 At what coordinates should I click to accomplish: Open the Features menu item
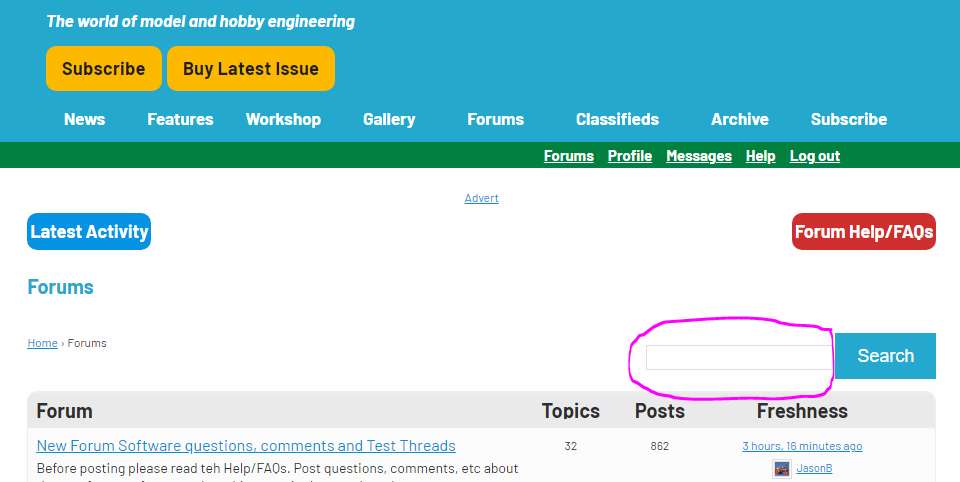[180, 119]
